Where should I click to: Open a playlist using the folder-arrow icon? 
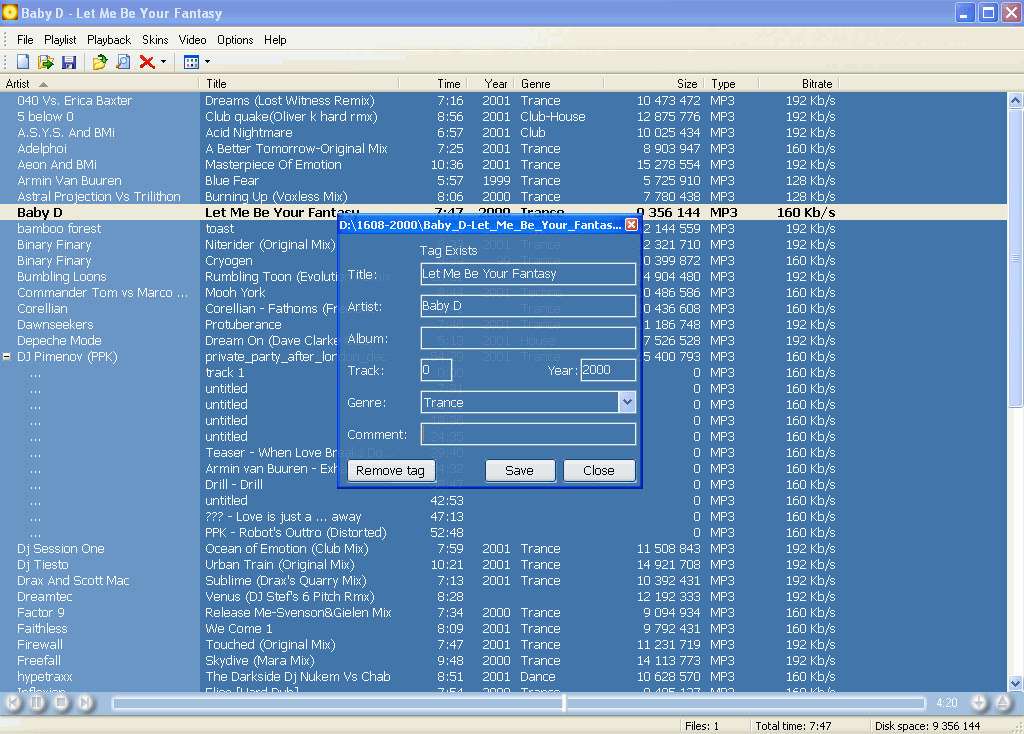click(x=46, y=62)
